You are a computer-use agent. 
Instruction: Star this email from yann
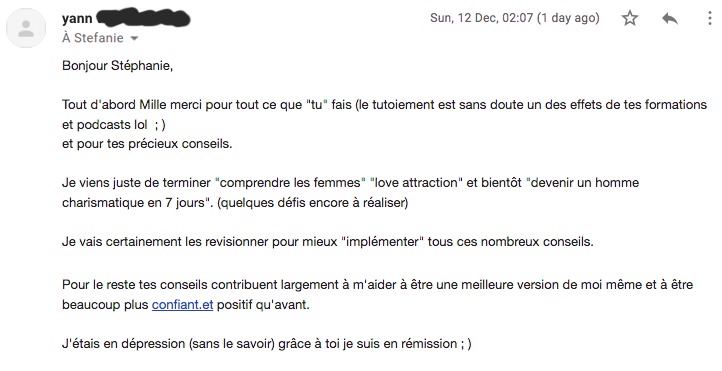[x=629, y=18]
